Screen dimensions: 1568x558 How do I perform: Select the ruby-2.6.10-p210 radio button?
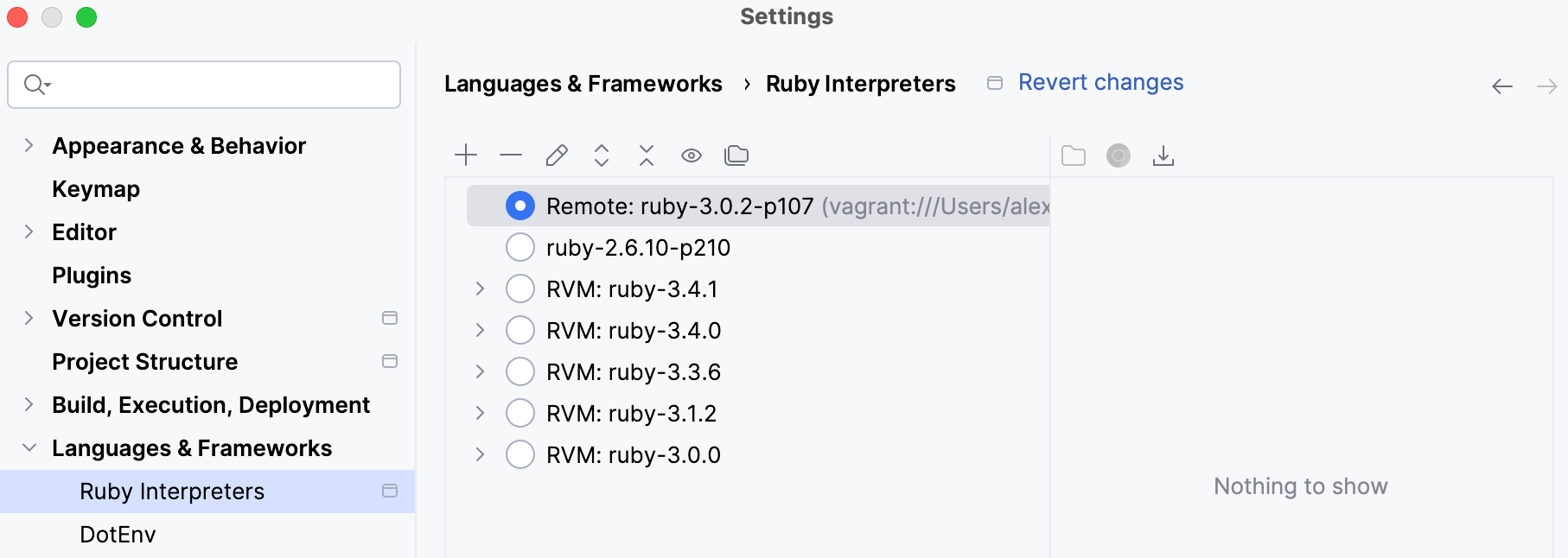pyautogui.click(x=519, y=247)
